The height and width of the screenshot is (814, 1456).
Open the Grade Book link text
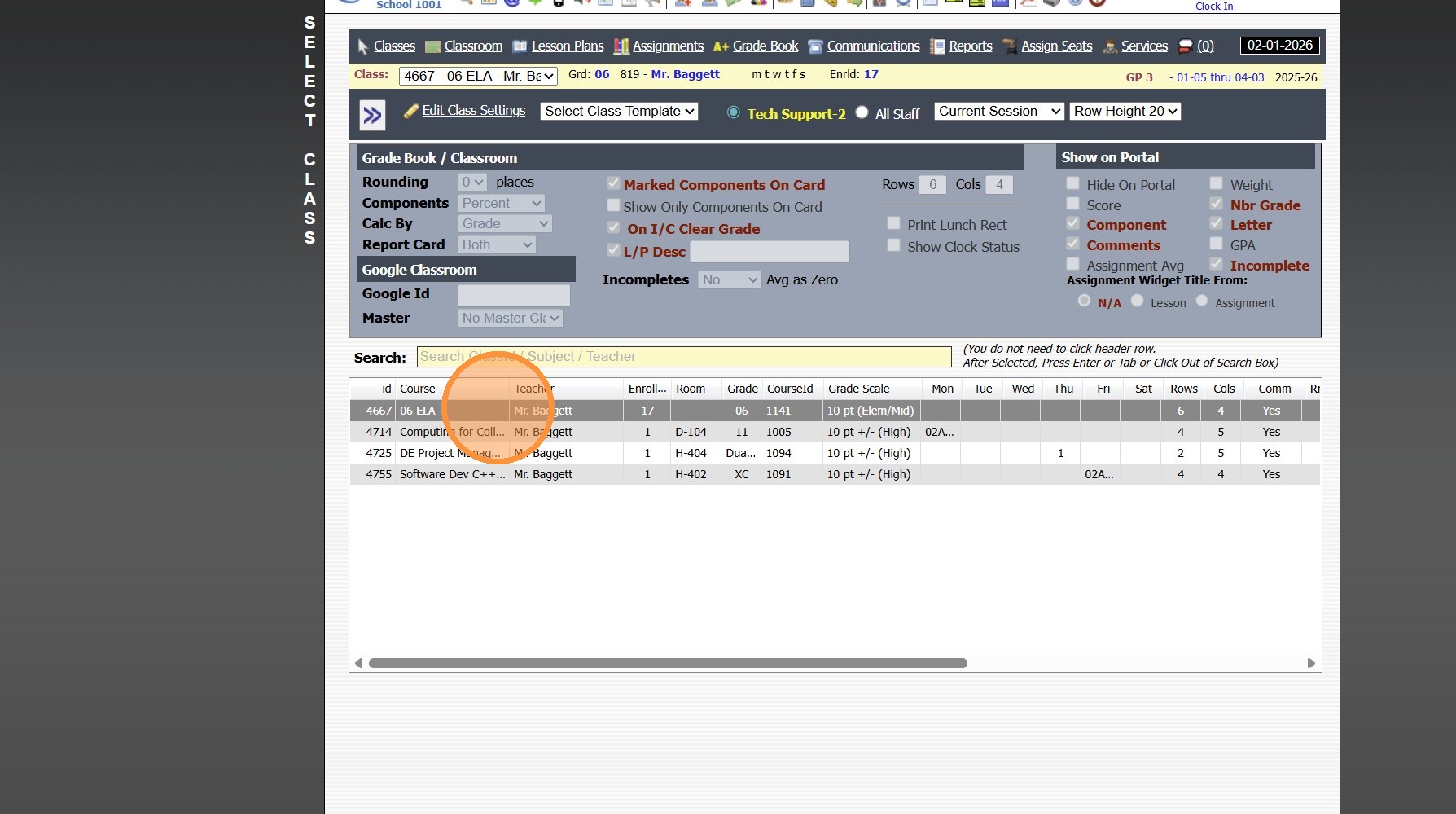click(765, 46)
